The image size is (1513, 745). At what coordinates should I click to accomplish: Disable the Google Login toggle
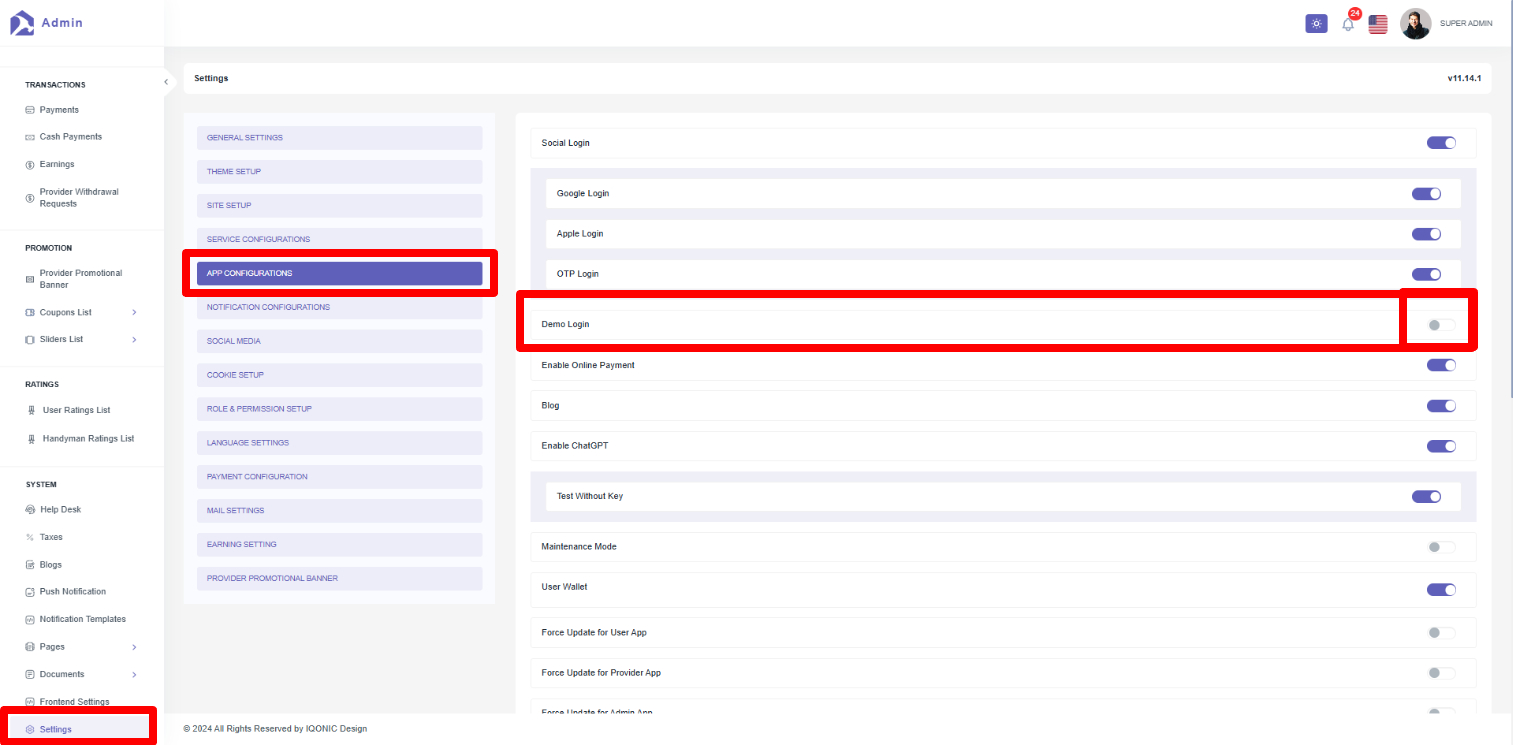[1426, 194]
